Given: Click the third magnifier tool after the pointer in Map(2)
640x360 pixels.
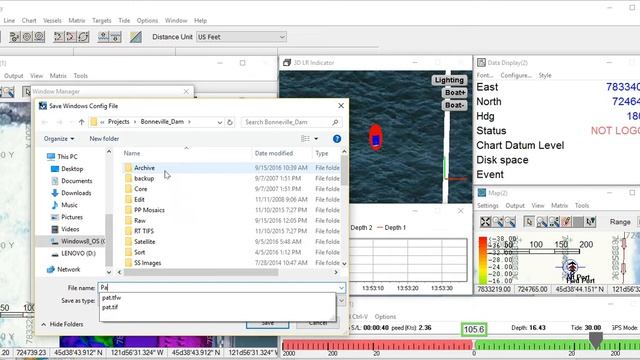Looking at the screenshot, I should coord(554,222).
